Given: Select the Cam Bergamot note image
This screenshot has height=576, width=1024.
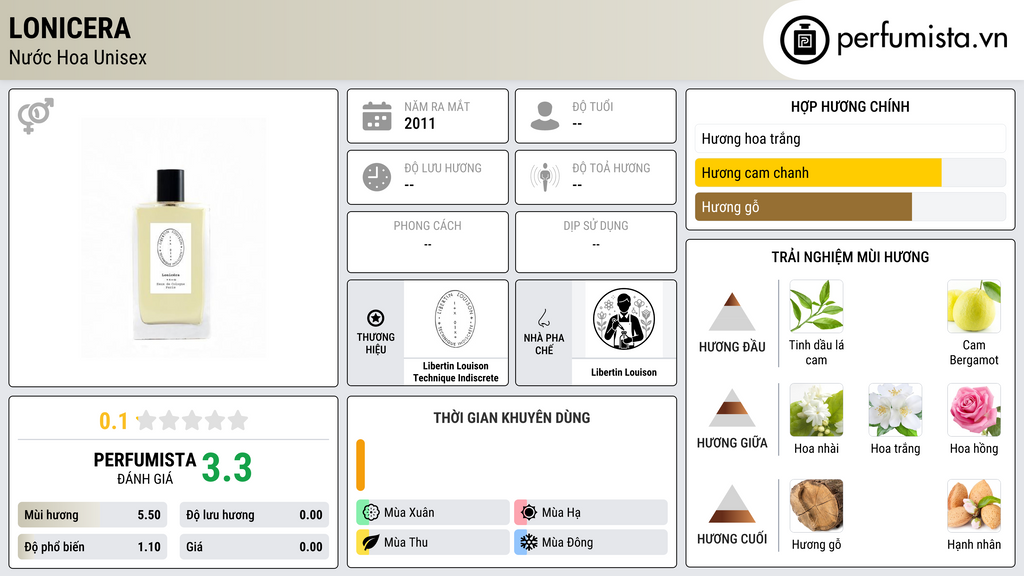Looking at the screenshot, I should tap(974, 306).
